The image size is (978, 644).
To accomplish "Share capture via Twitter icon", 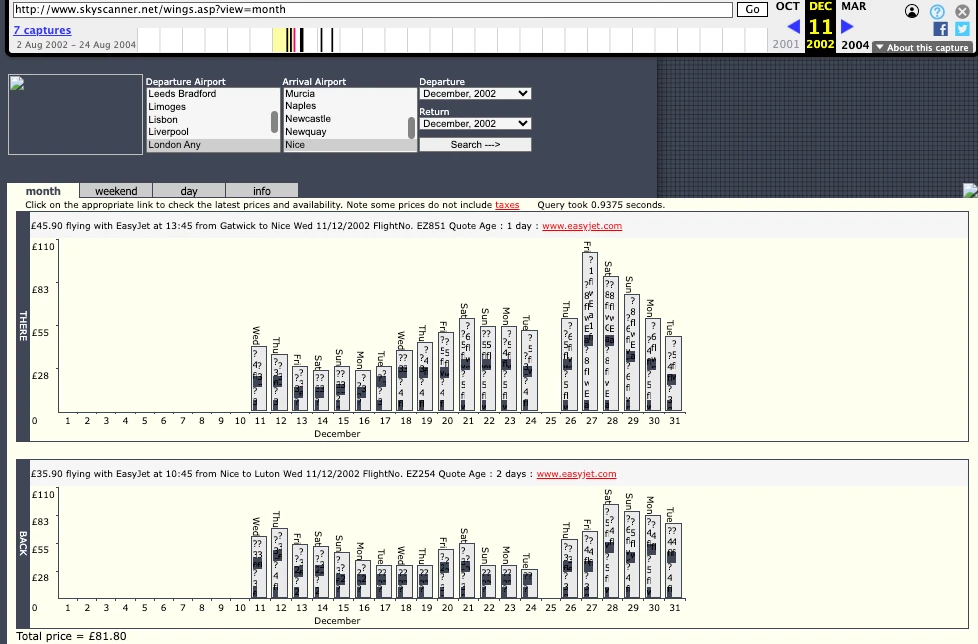I will tap(962, 29).
